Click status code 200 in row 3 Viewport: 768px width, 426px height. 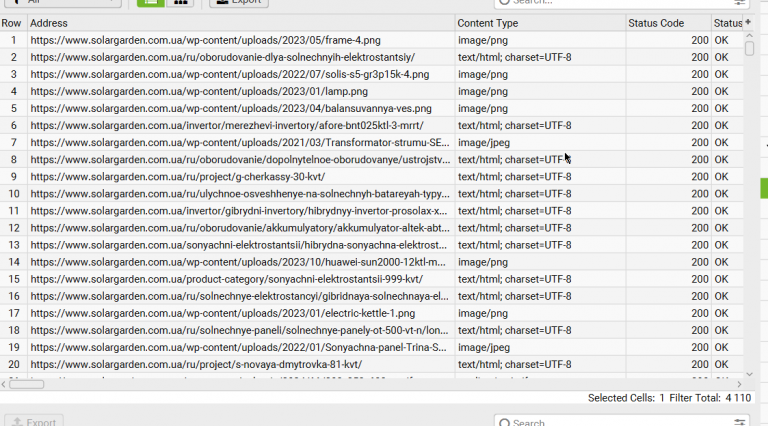699,74
